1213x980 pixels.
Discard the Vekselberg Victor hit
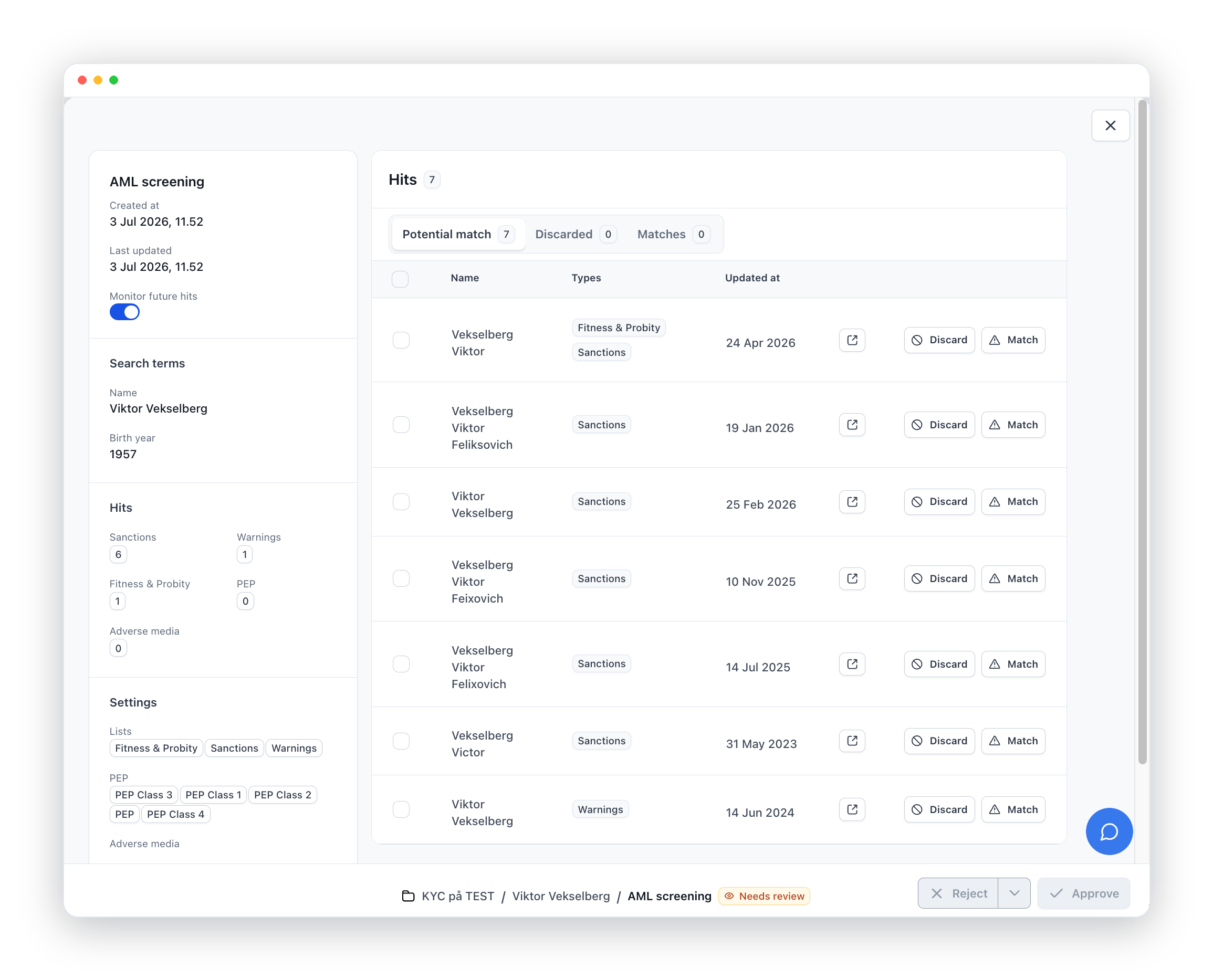point(938,741)
